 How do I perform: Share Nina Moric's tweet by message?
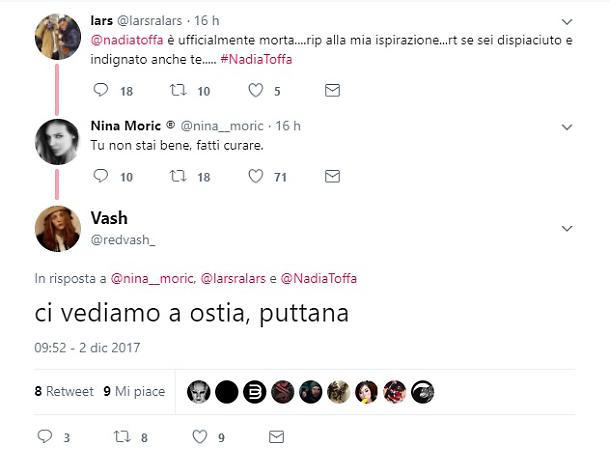click(332, 176)
